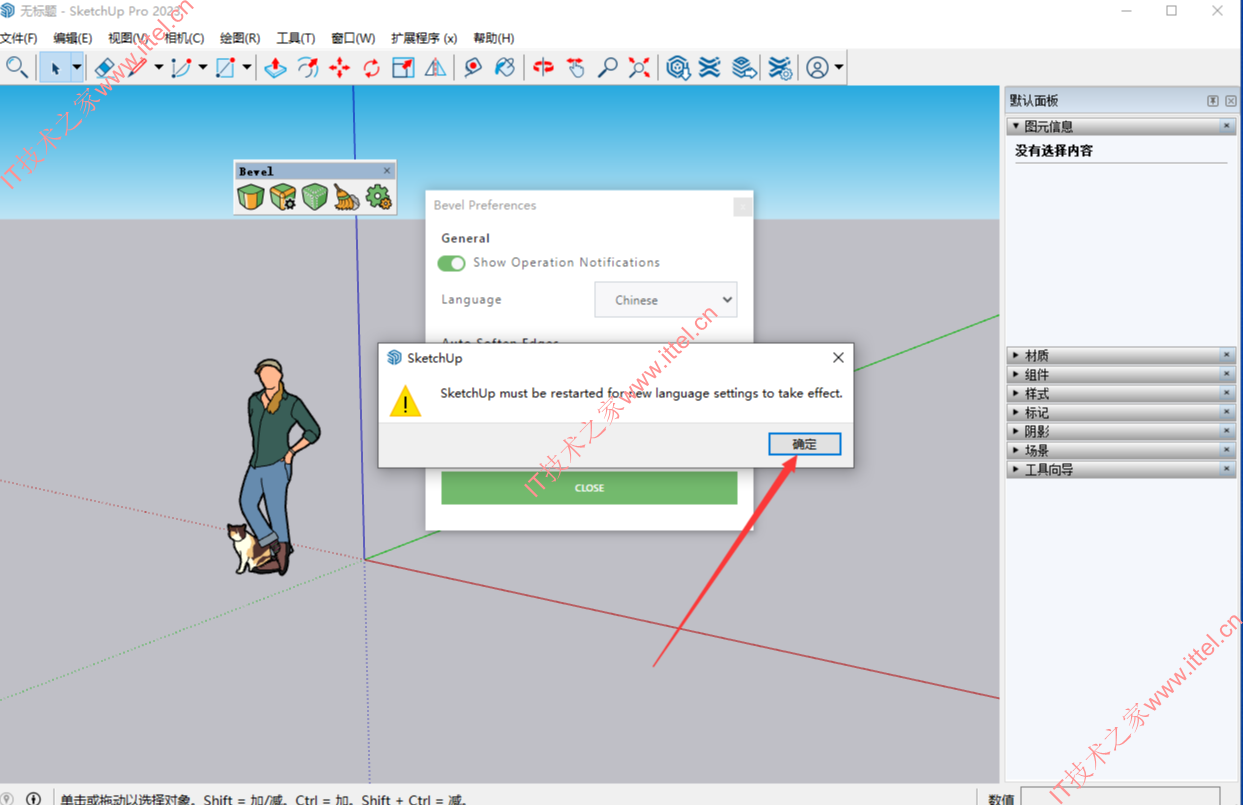Open Bevel with settings cube icon
1243x805 pixels.
[x=283, y=197]
